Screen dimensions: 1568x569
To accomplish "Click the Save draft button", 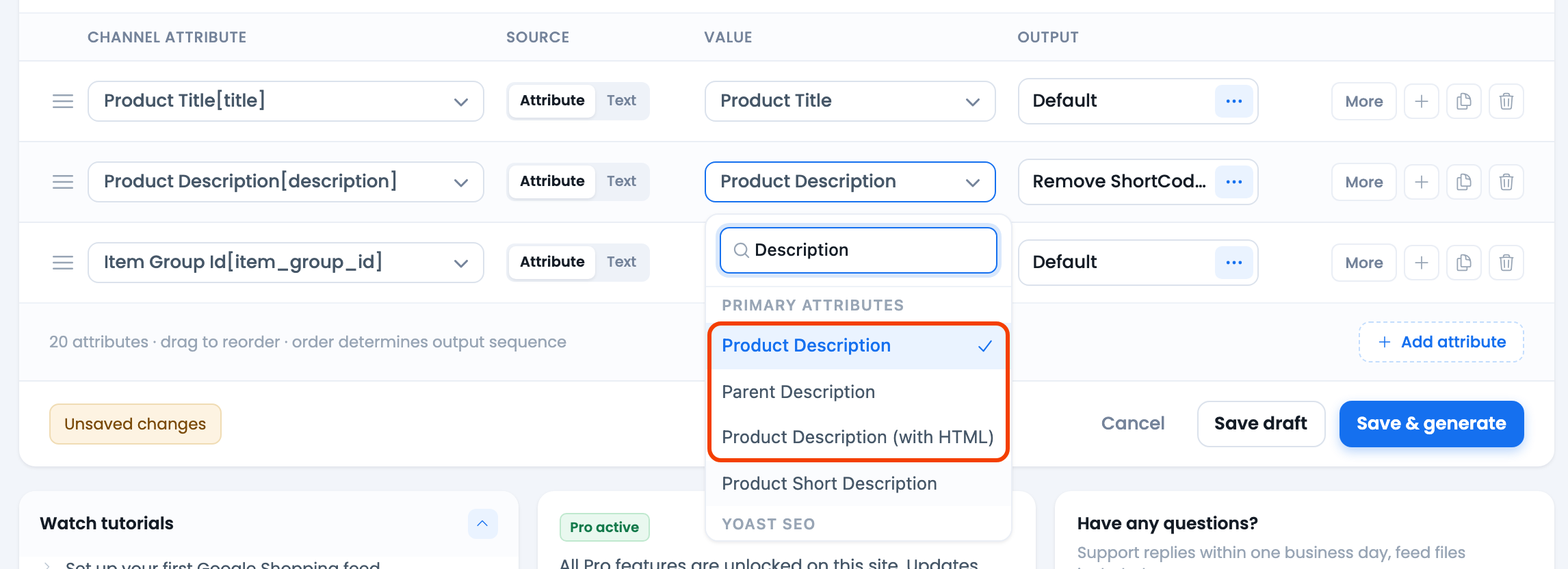I will (1261, 423).
